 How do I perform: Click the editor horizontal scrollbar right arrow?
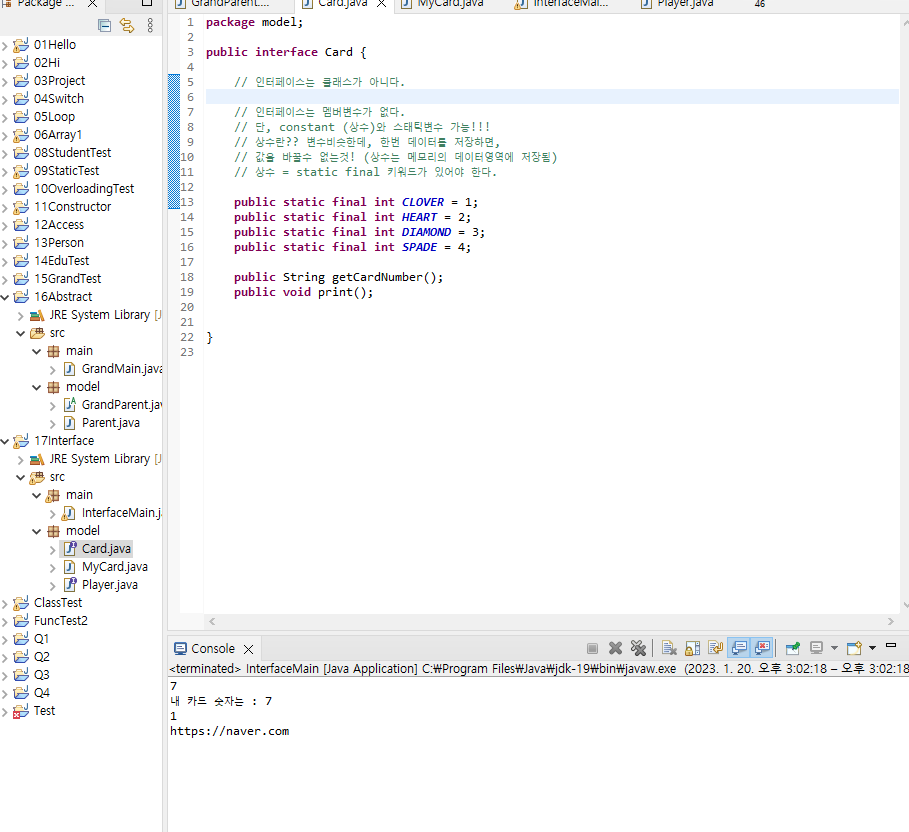[x=890, y=622]
